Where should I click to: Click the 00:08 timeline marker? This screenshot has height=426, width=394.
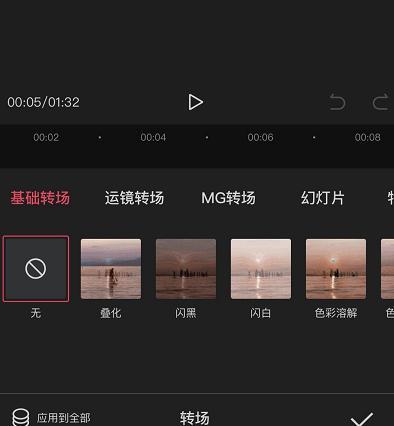click(x=368, y=137)
